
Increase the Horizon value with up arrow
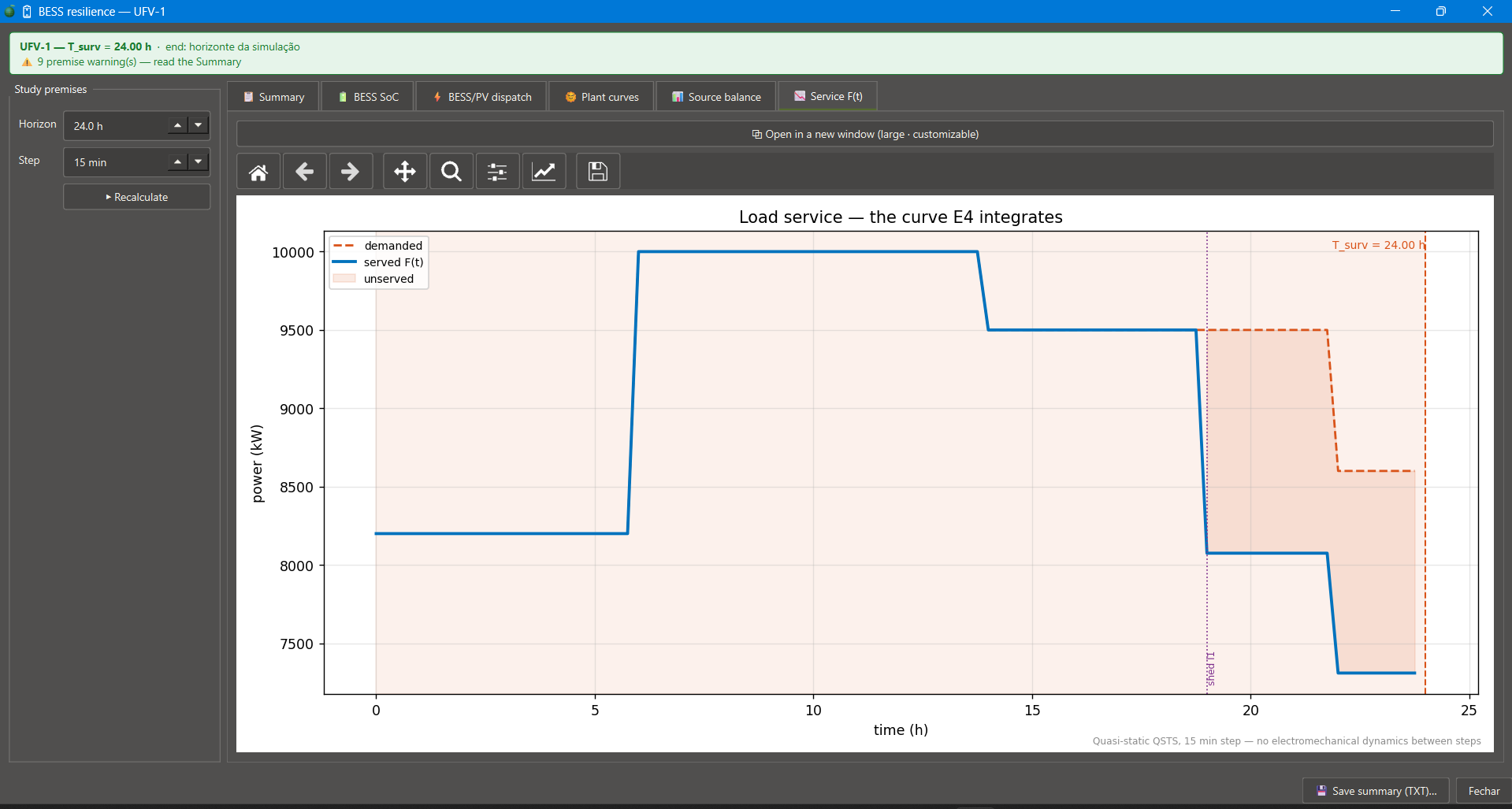tap(178, 125)
